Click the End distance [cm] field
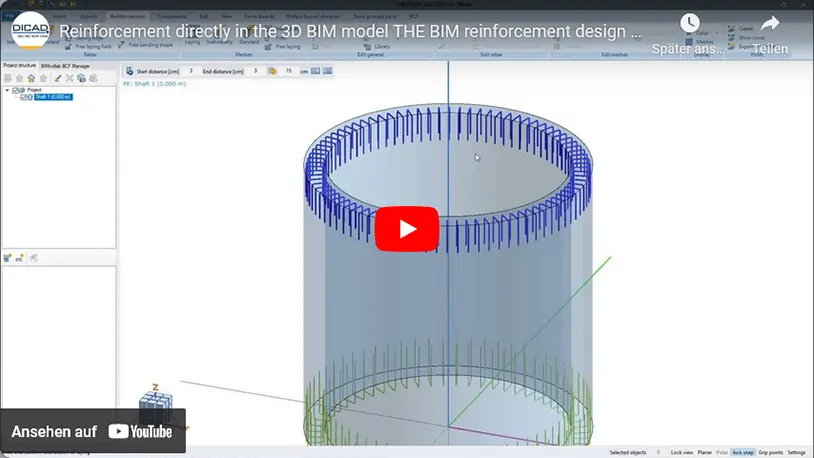This screenshot has height=458, width=814. 255,71
